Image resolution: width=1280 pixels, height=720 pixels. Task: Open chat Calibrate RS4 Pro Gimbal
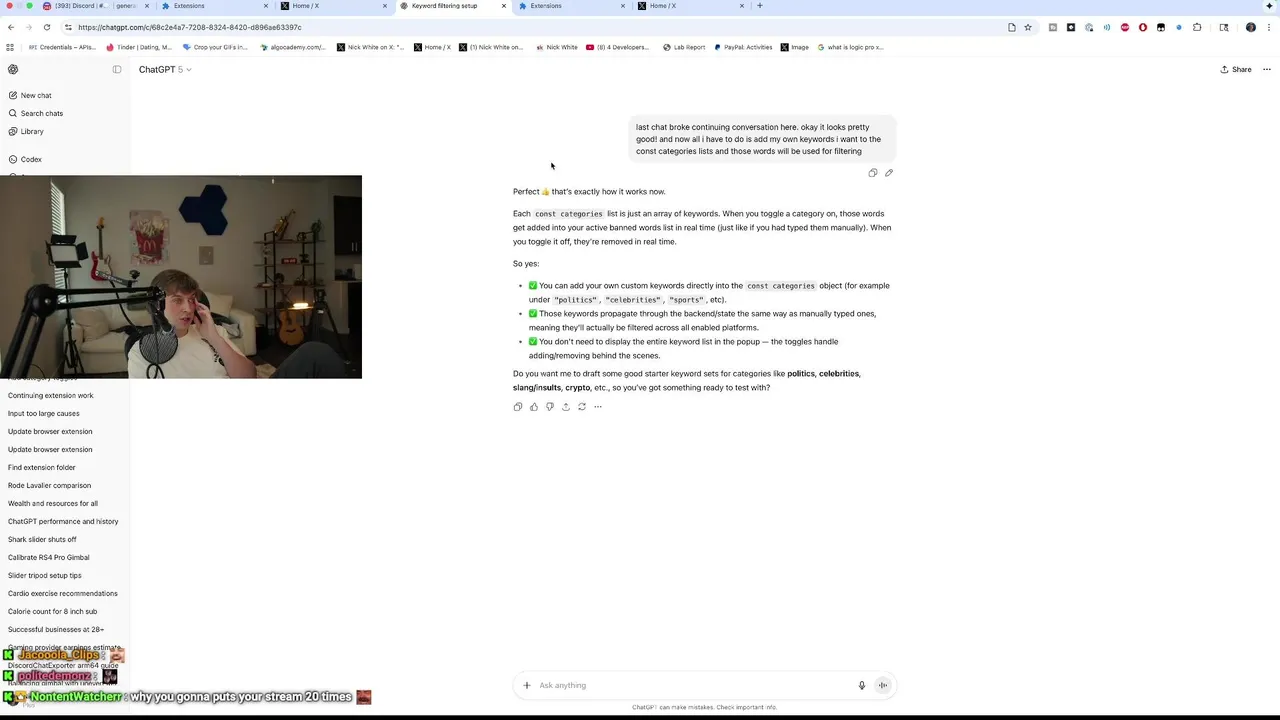(x=49, y=557)
